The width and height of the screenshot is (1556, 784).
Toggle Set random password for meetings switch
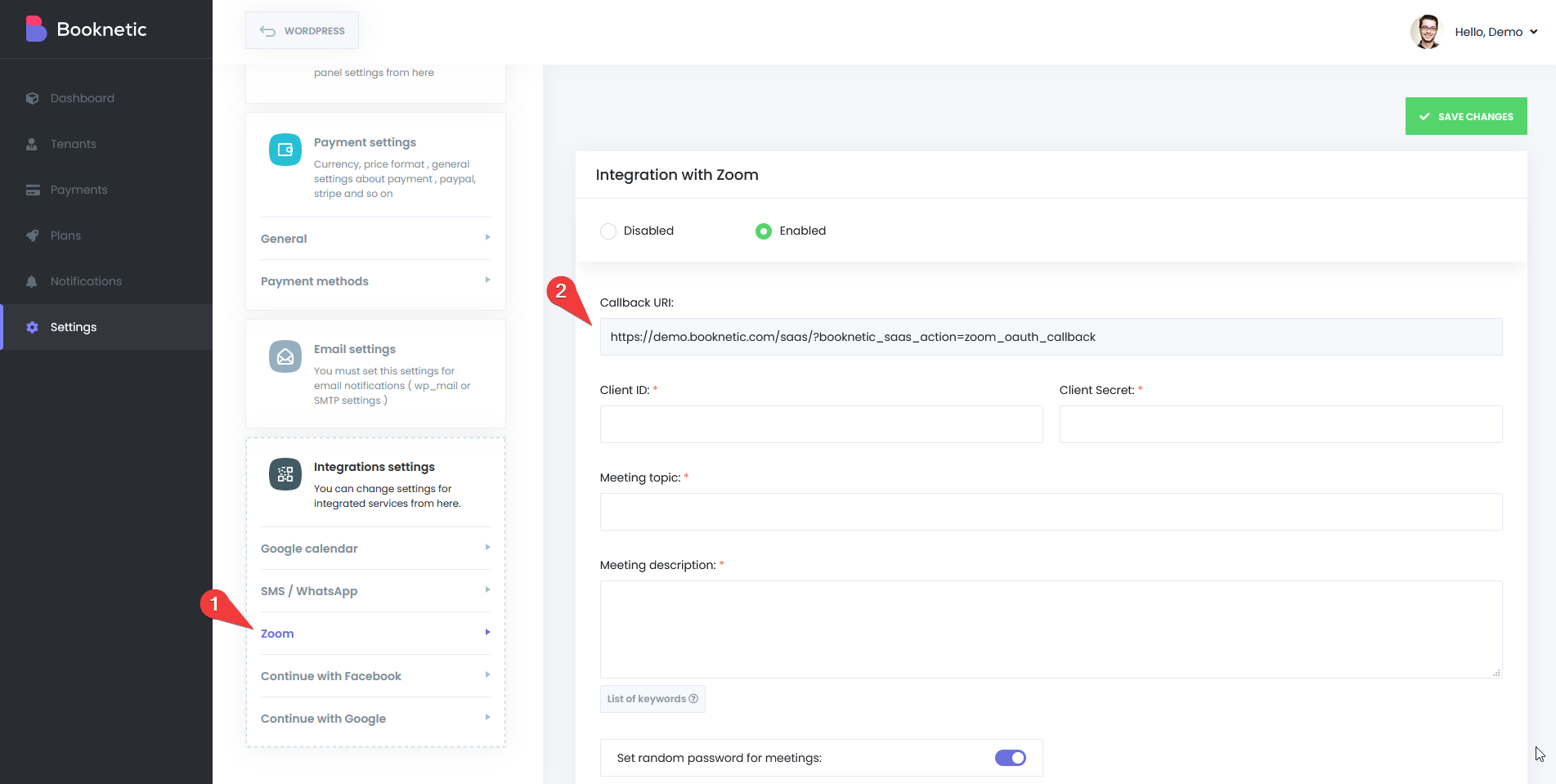click(x=1011, y=758)
